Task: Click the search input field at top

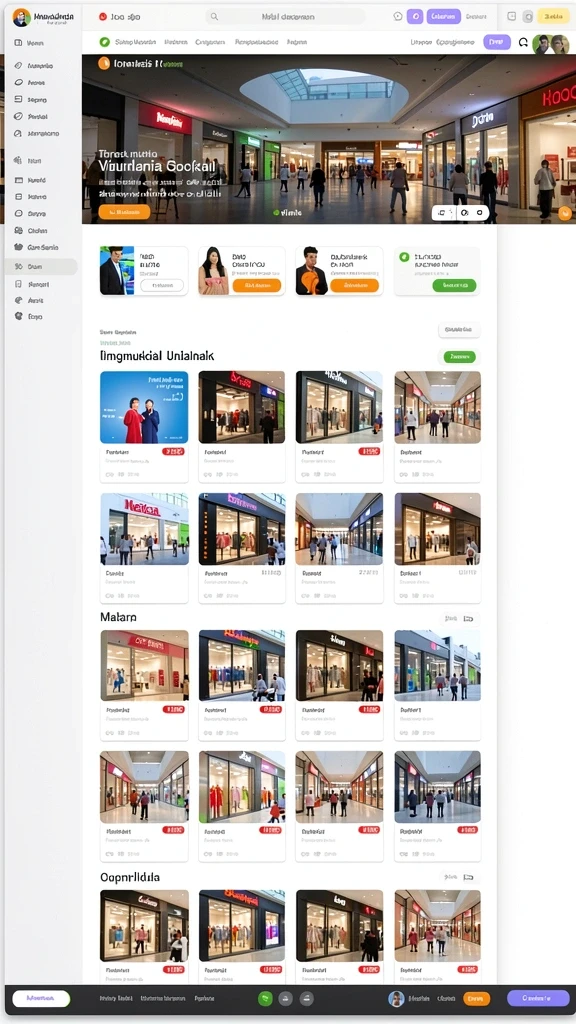Action: [285, 17]
